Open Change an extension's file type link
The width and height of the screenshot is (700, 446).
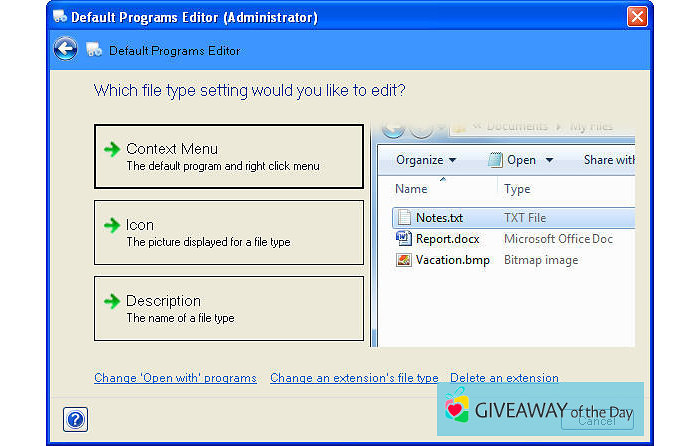coord(354,378)
